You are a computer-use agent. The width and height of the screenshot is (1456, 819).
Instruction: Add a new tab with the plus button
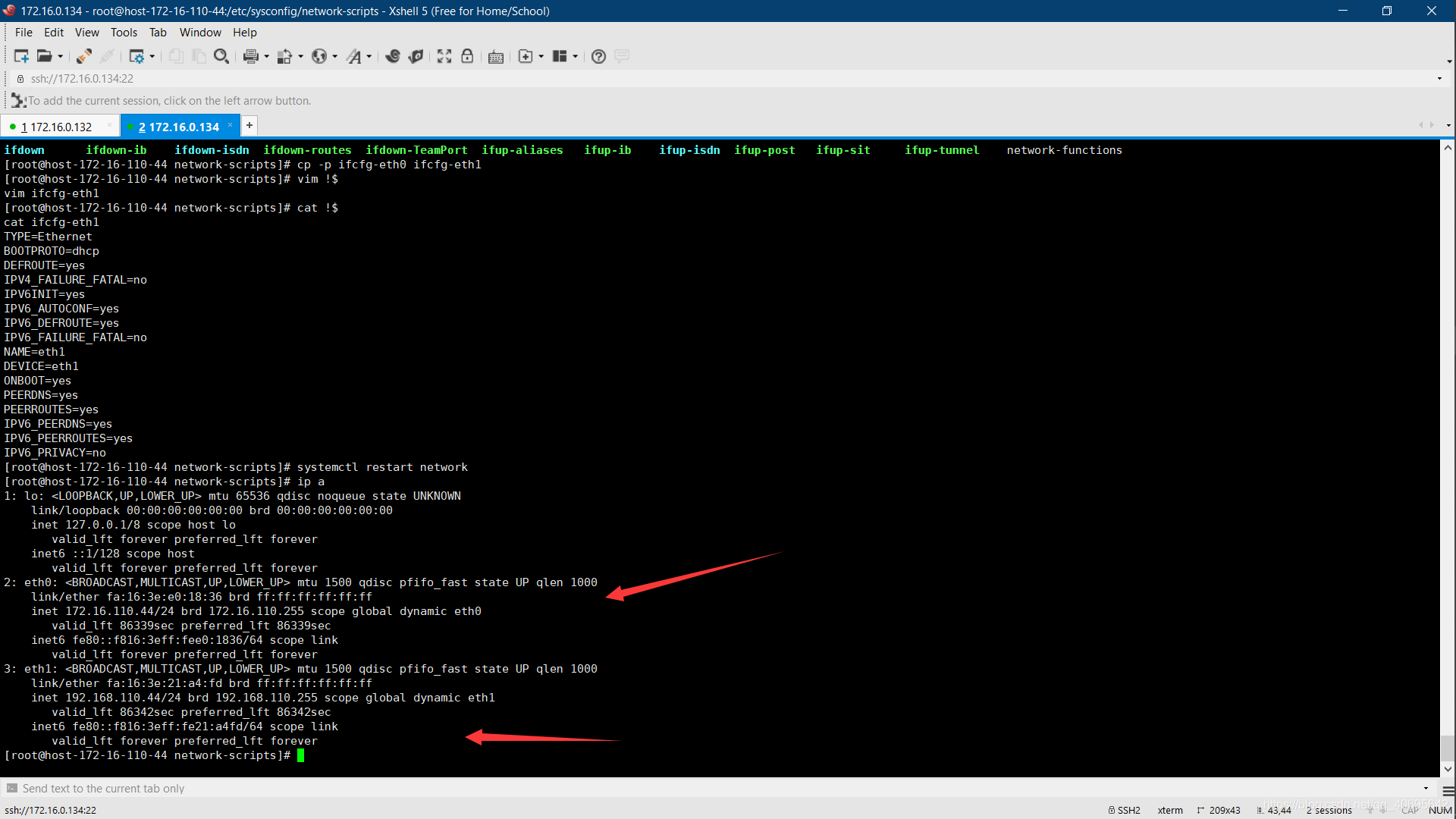249,126
